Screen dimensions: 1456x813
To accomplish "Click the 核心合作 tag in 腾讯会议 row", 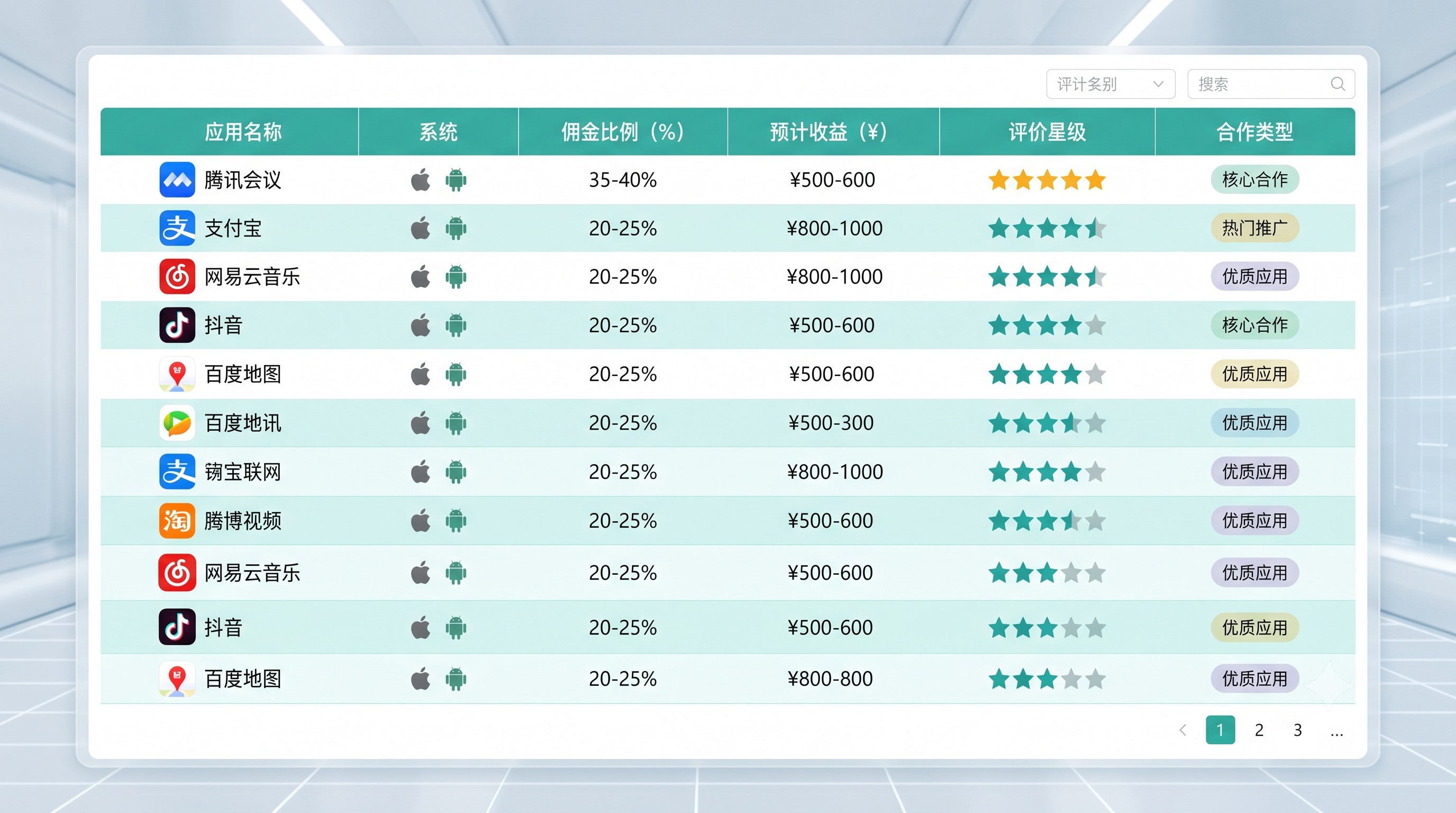I will click(x=1255, y=180).
